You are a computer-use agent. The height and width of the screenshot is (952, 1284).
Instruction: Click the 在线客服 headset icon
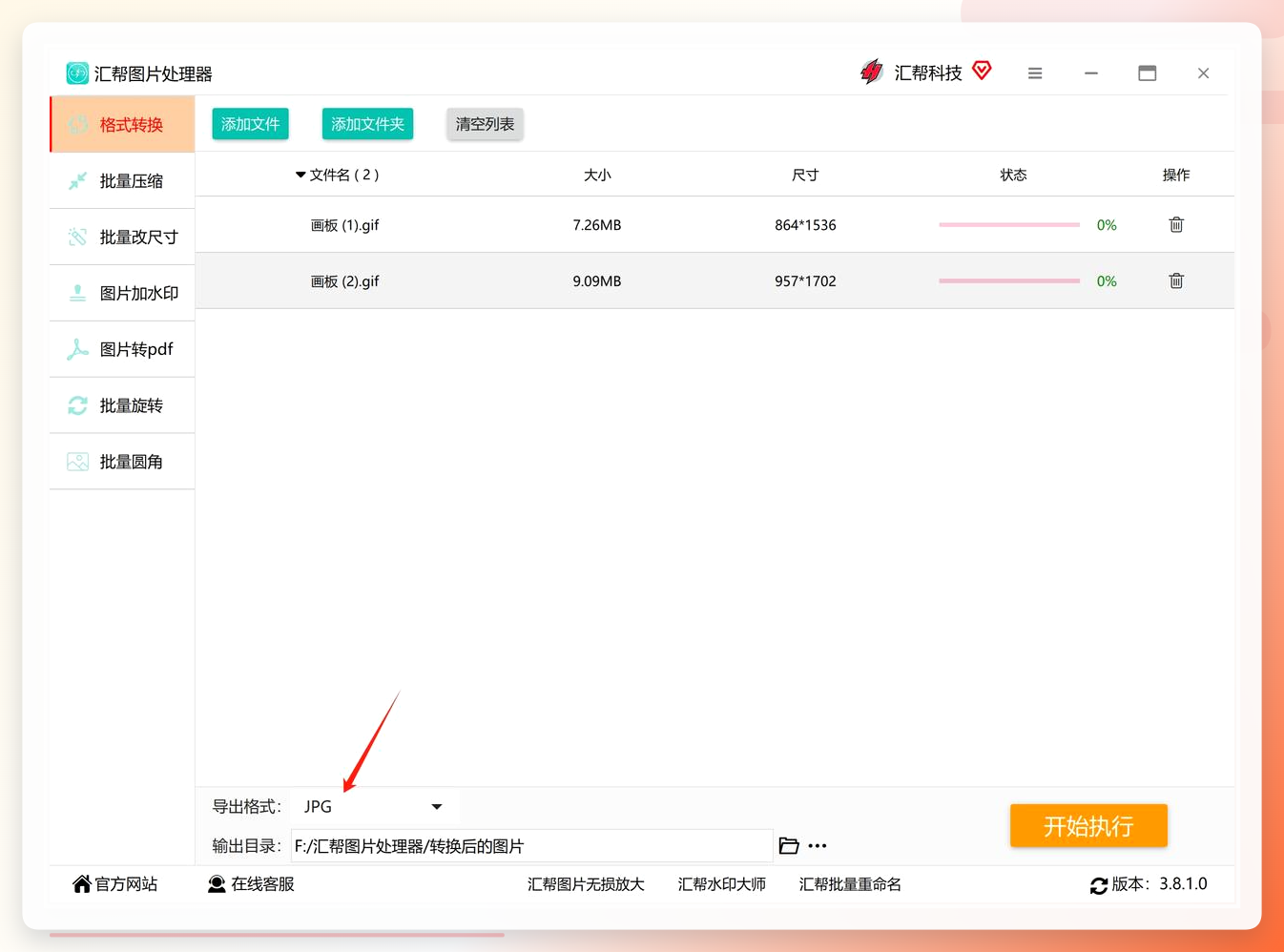click(217, 884)
